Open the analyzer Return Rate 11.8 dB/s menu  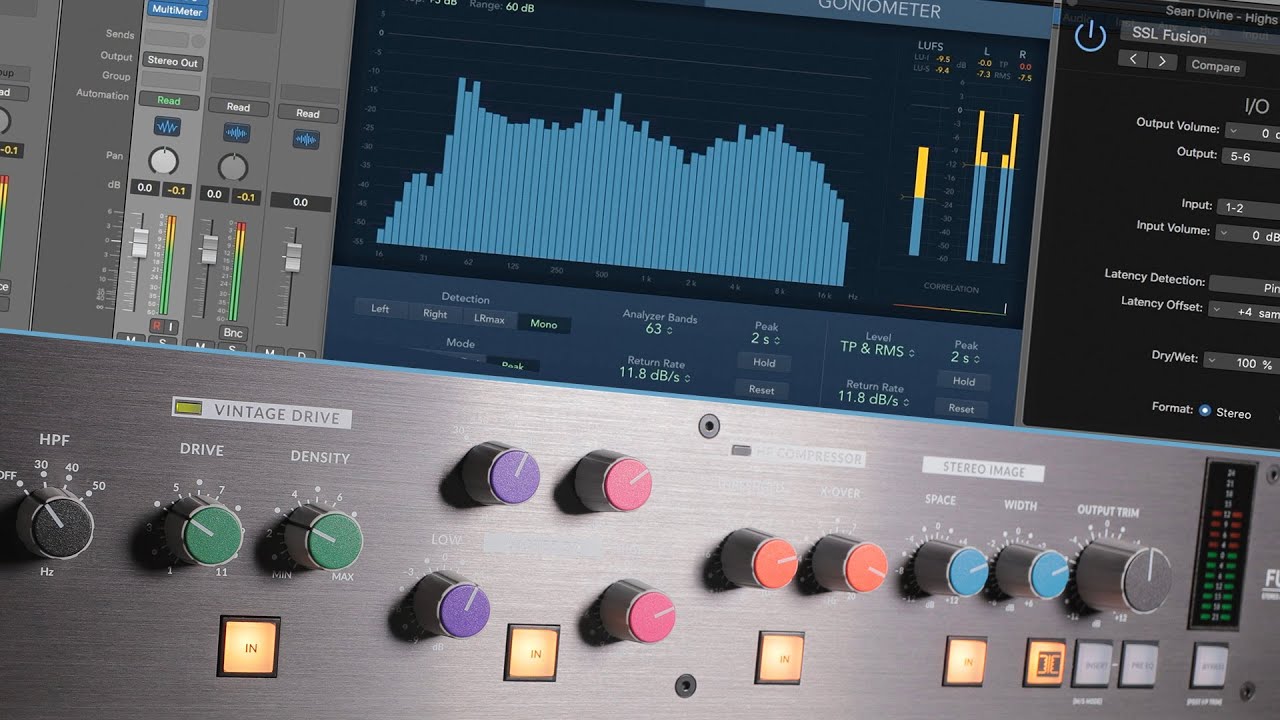point(654,374)
